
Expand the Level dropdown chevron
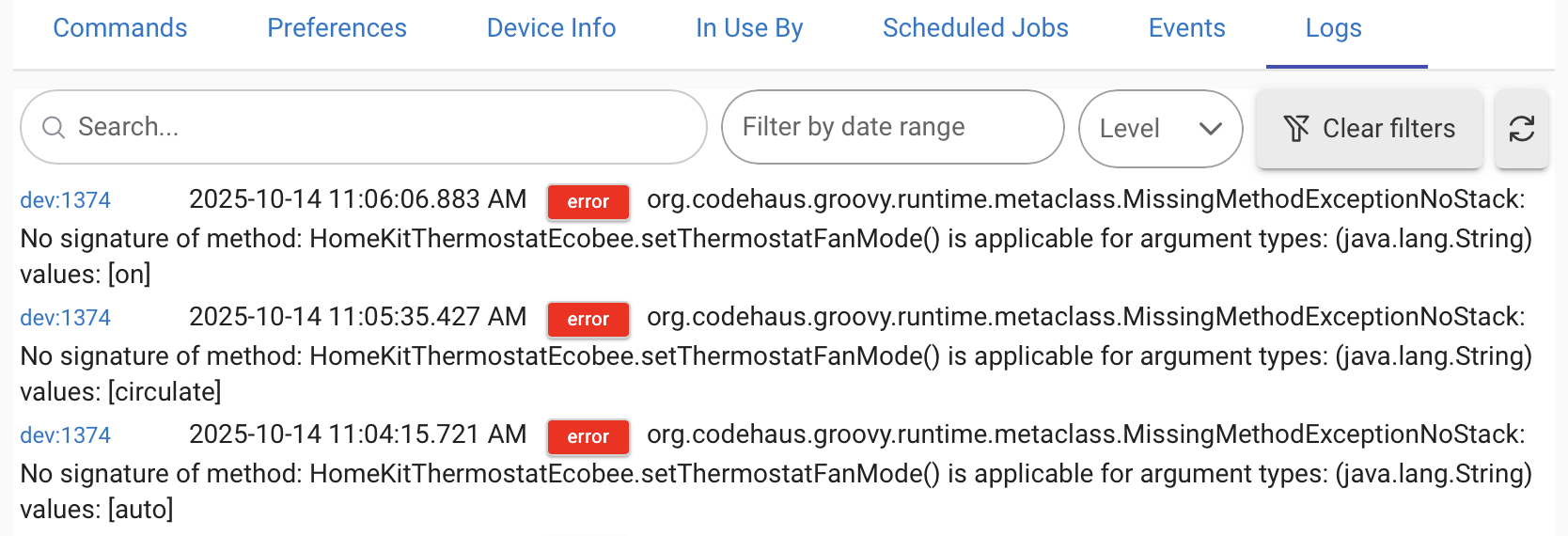(1210, 129)
